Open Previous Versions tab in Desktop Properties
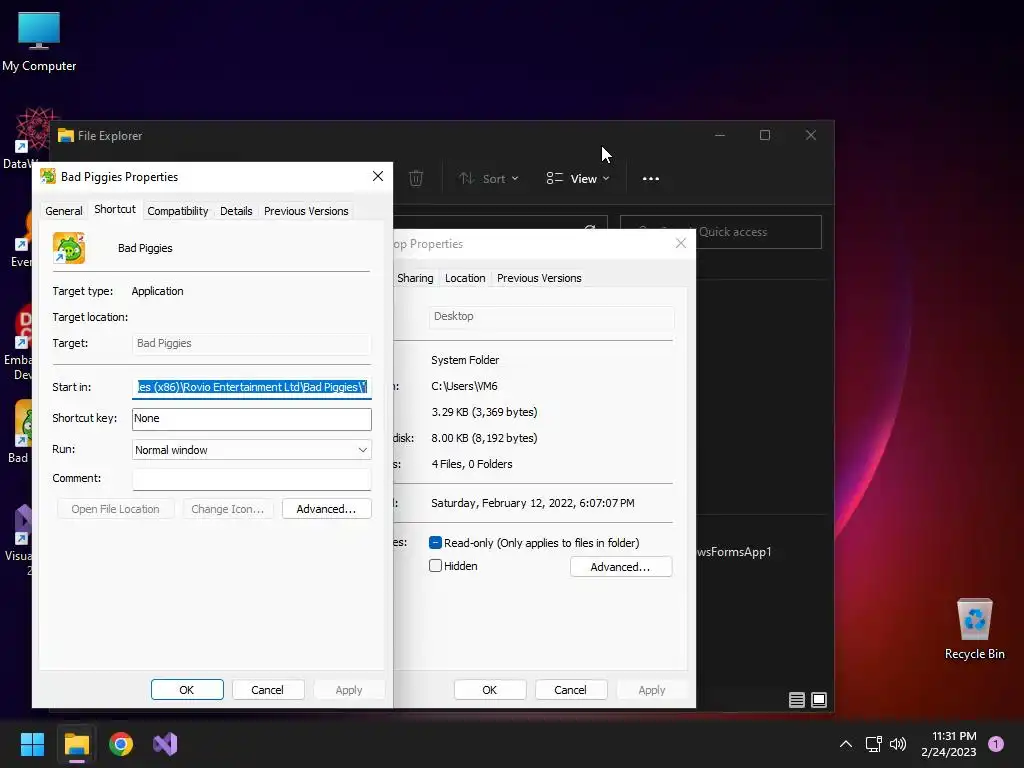 (x=539, y=278)
